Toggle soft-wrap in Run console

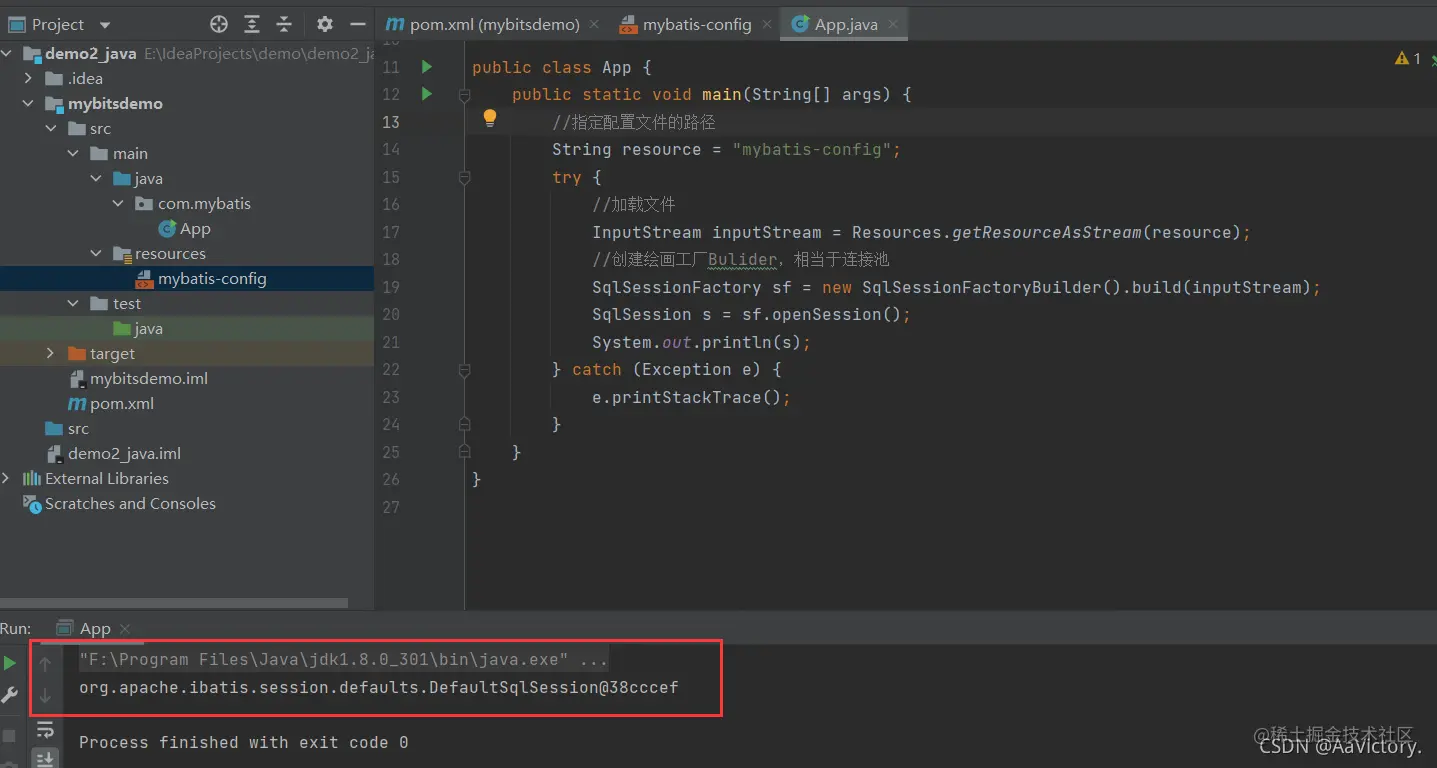coord(45,731)
